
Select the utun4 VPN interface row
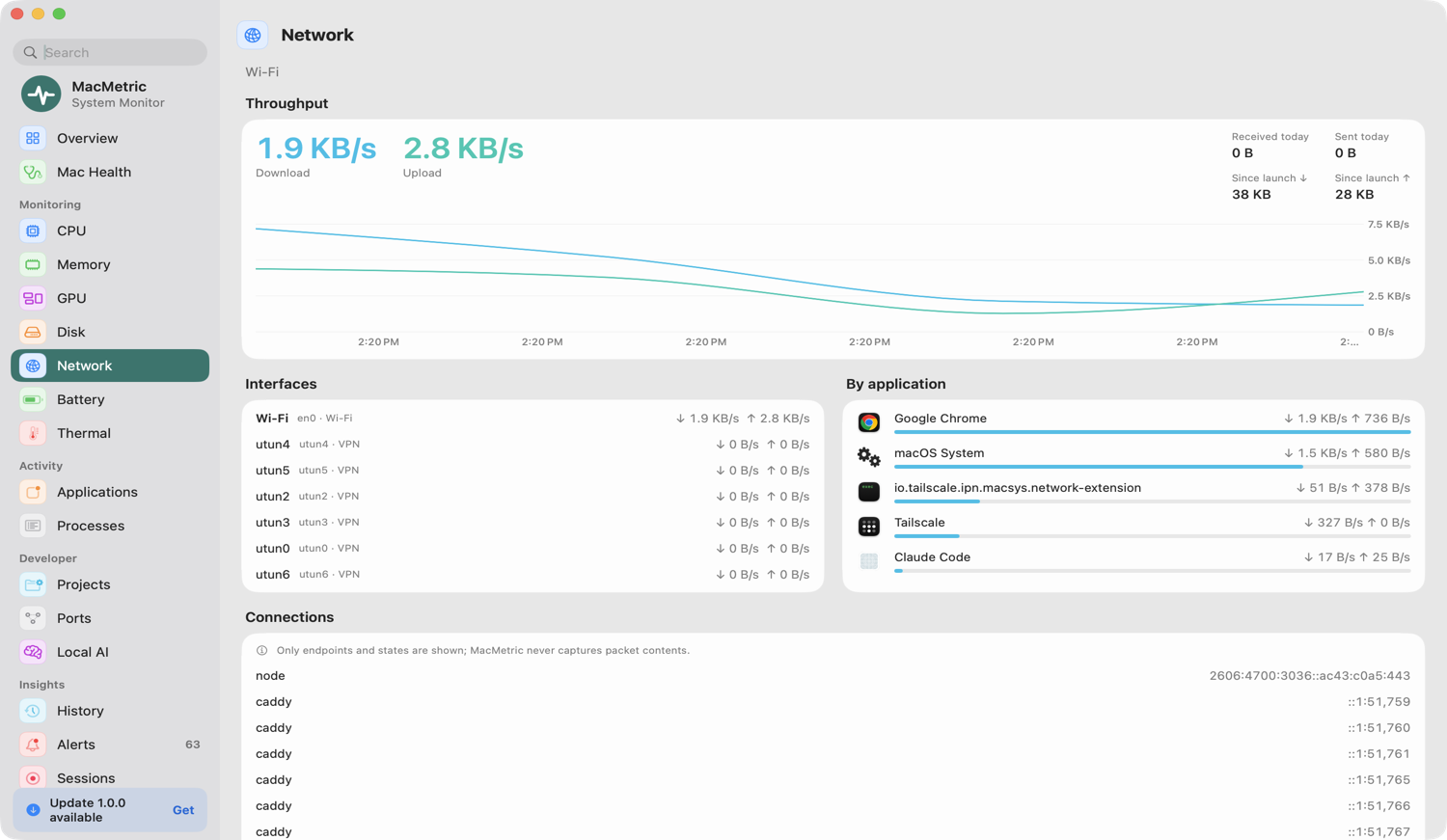tap(532, 445)
